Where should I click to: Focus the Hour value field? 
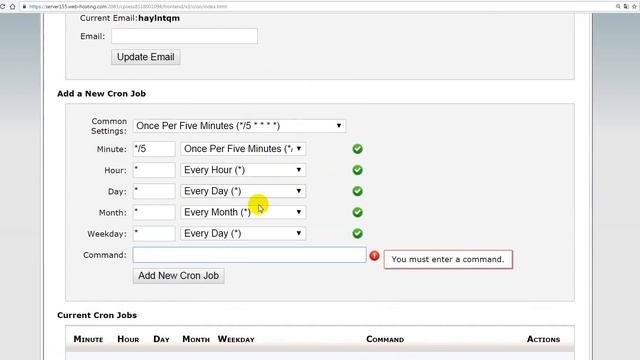[154, 170]
